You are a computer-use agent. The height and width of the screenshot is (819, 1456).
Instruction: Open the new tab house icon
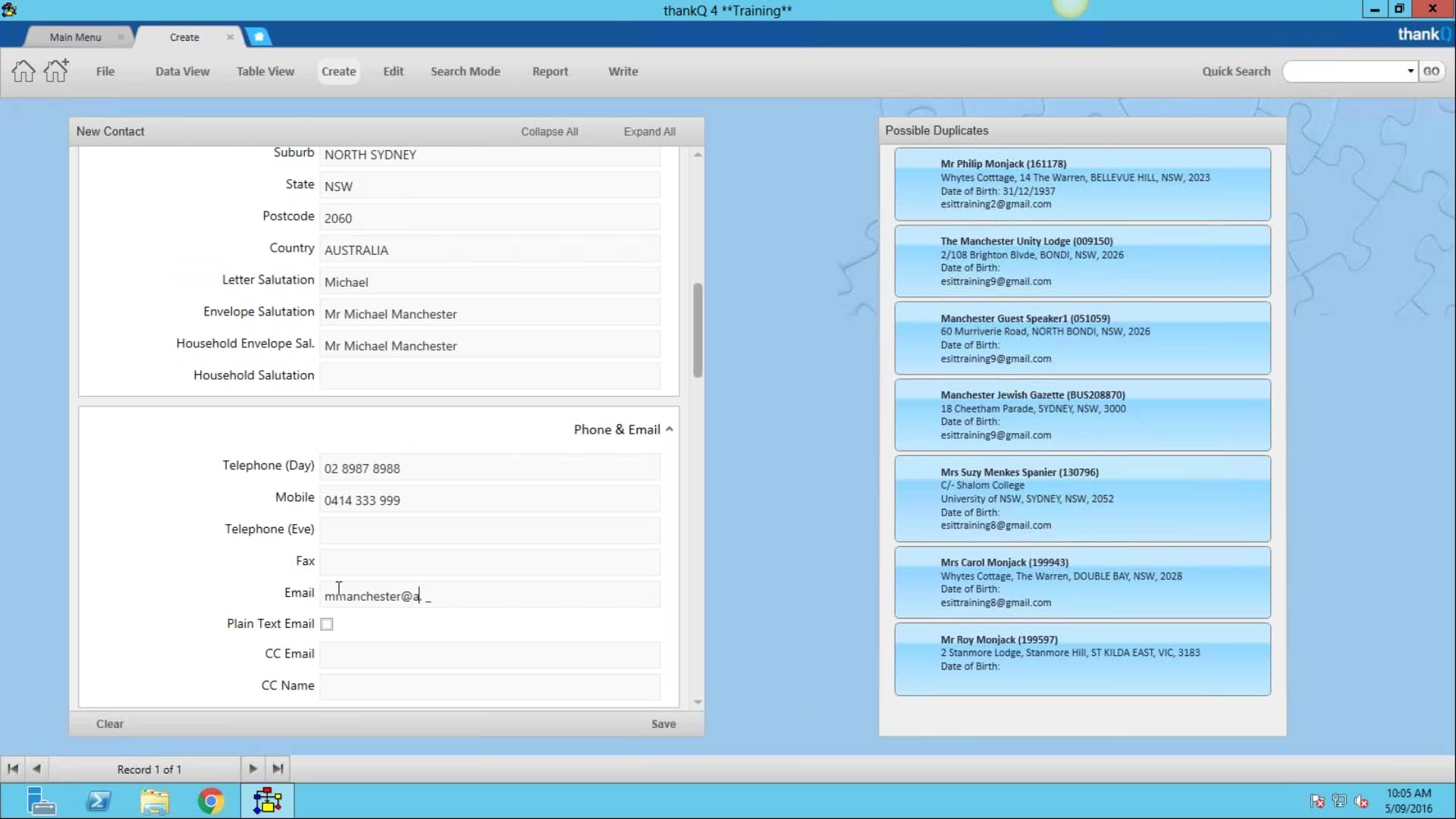tap(259, 36)
